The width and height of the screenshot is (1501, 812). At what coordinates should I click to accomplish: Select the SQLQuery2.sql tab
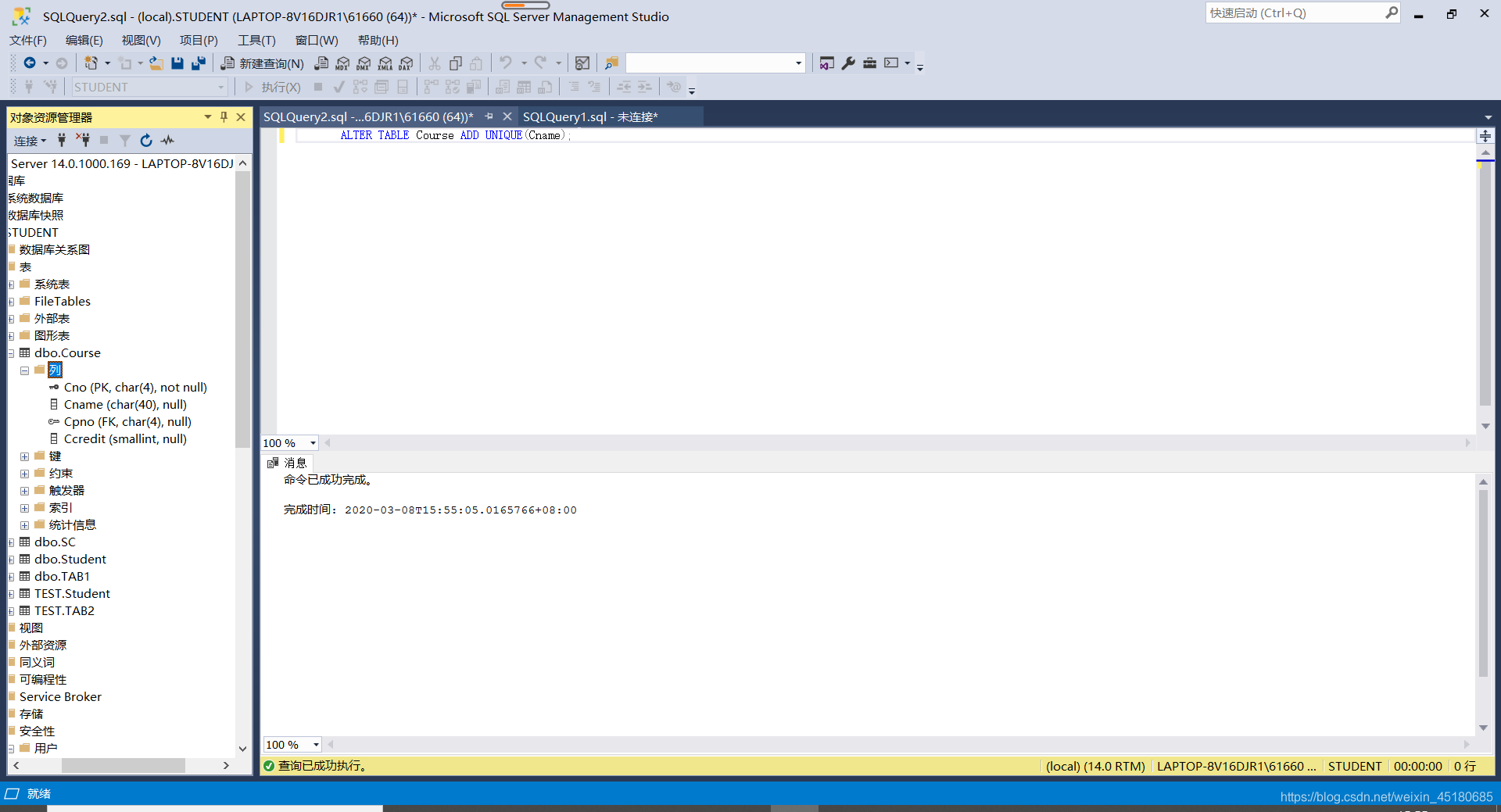click(x=368, y=116)
